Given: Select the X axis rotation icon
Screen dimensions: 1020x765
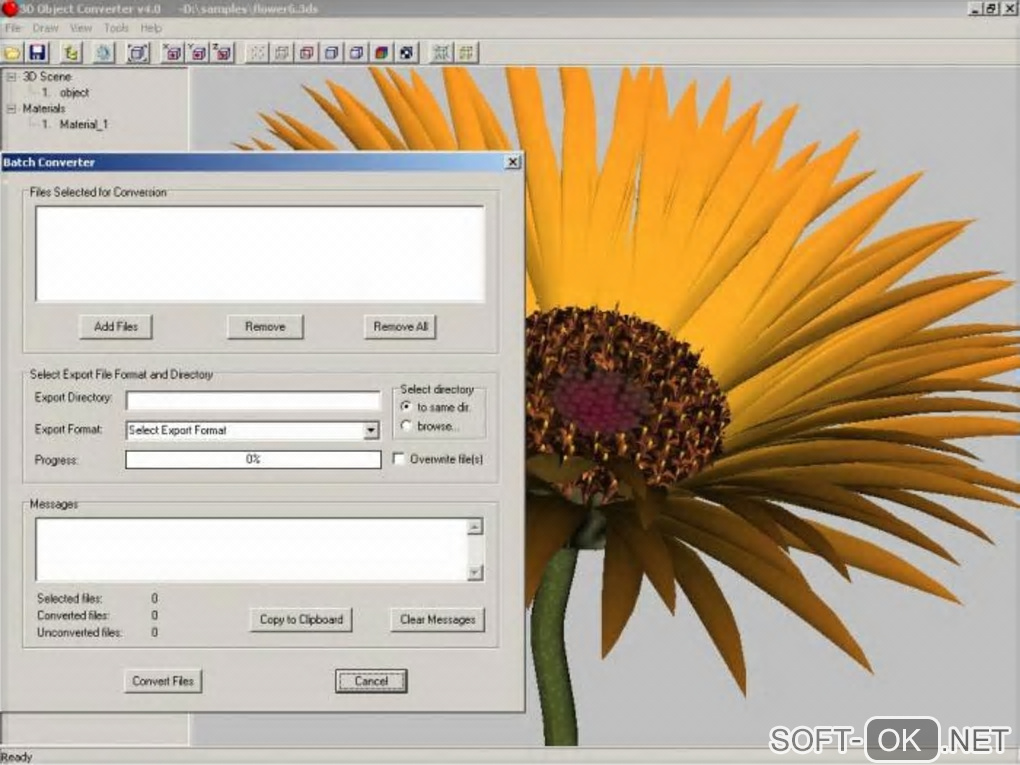Looking at the screenshot, I should 172,52.
